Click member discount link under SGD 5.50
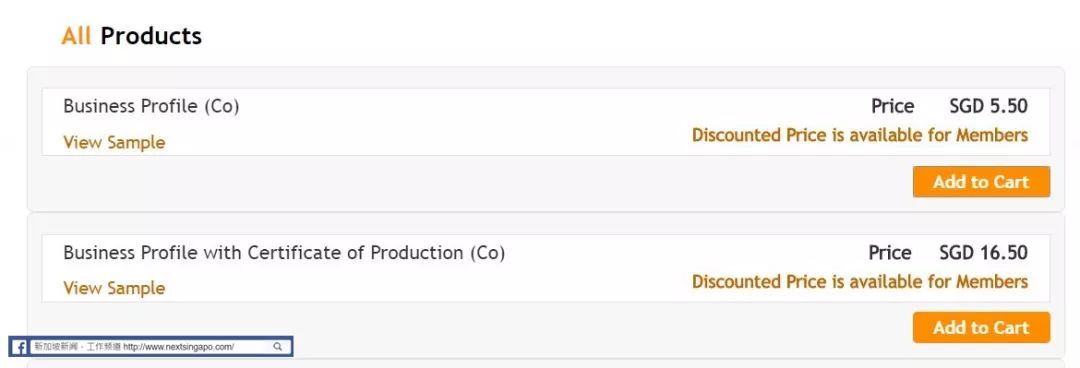 tap(860, 135)
